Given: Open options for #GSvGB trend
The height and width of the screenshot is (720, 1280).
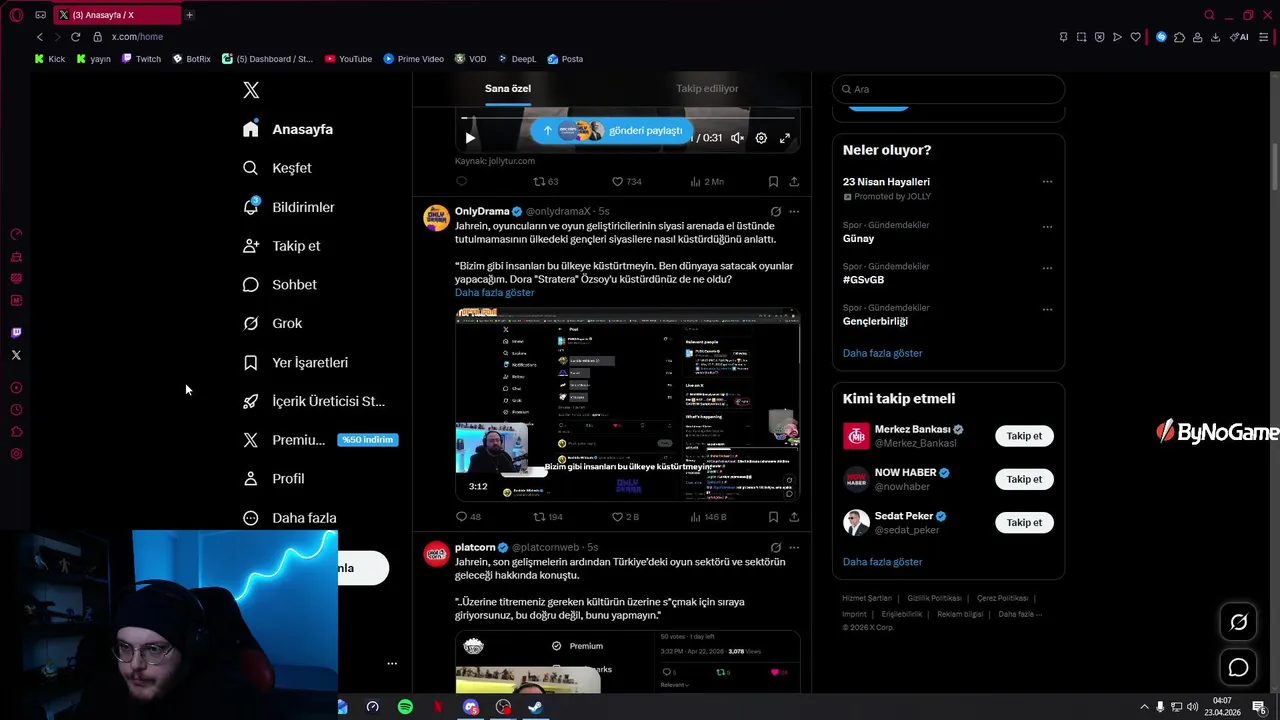Looking at the screenshot, I should (x=1047, y=268).
